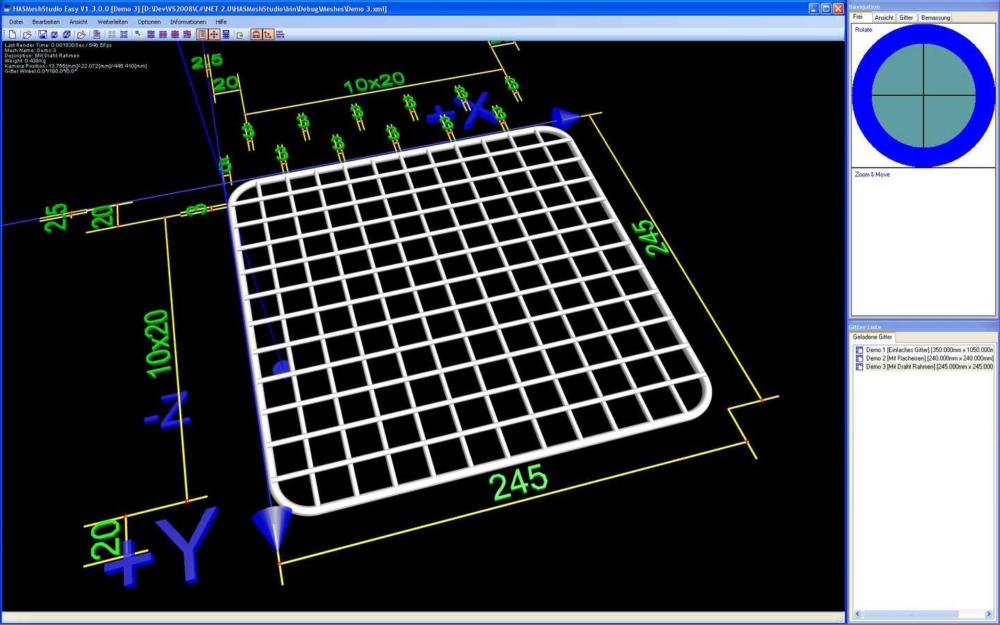This screenshot has width=1000, height=625.
Task: Select the highlighted pan/move toolbar icon
Action: 212,34
